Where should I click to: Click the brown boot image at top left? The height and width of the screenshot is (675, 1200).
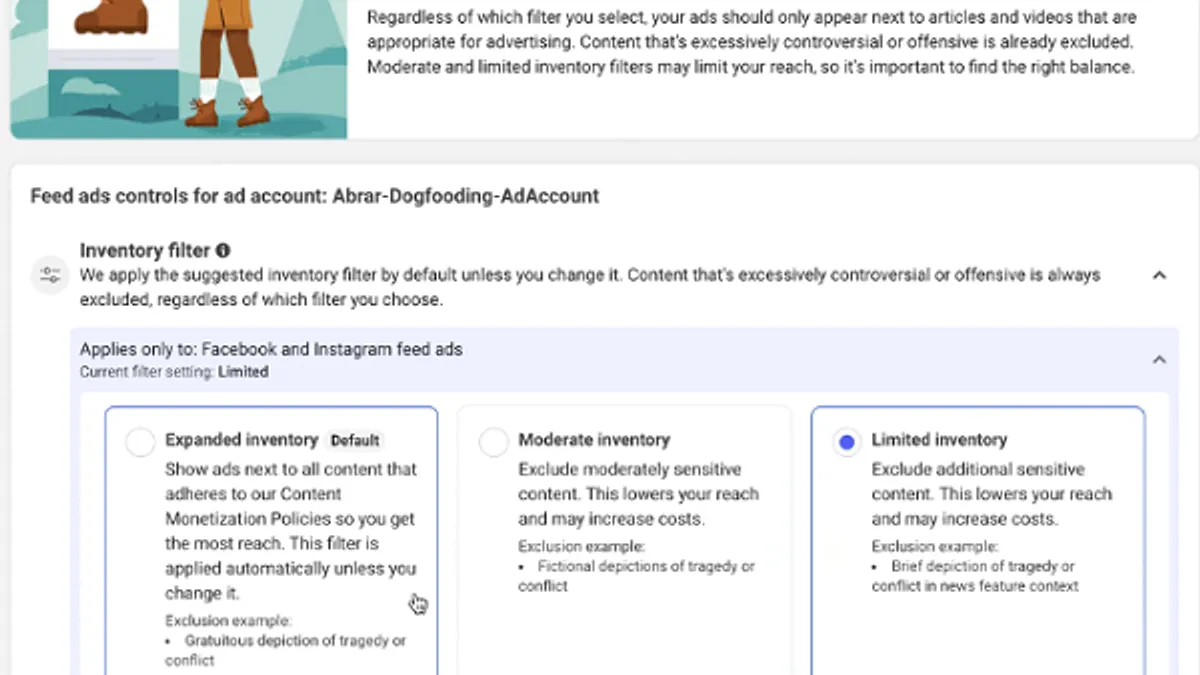[111, 16]
